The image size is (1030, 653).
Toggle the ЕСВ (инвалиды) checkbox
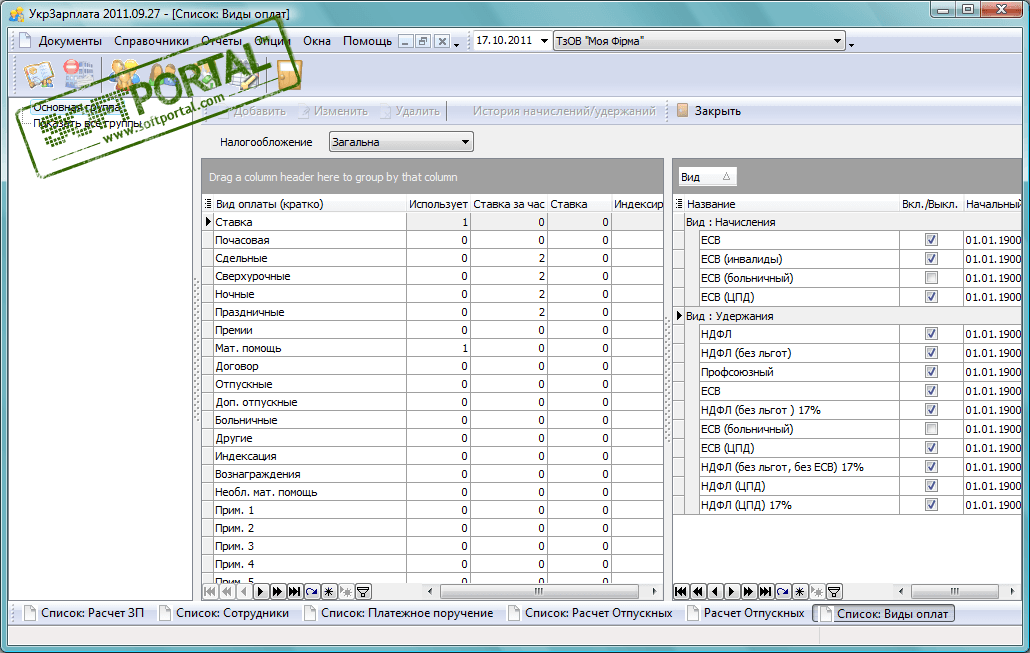pyautogui.click(x=931, y=258)
